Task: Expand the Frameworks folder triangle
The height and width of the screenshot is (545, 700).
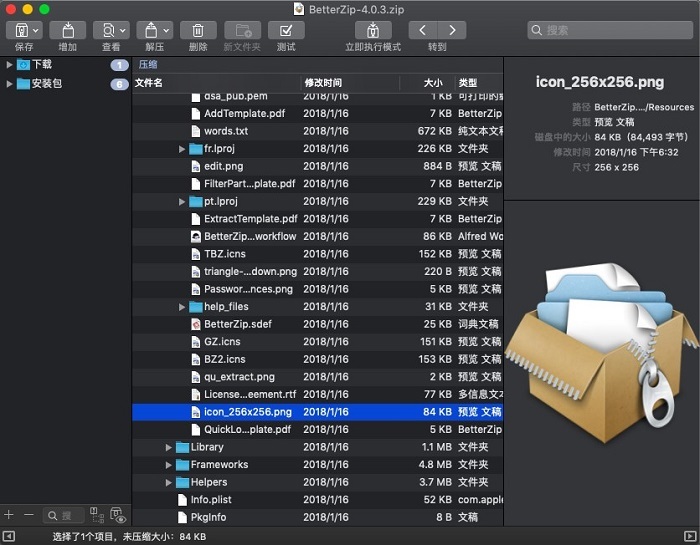Action: [x=169, y=465]
